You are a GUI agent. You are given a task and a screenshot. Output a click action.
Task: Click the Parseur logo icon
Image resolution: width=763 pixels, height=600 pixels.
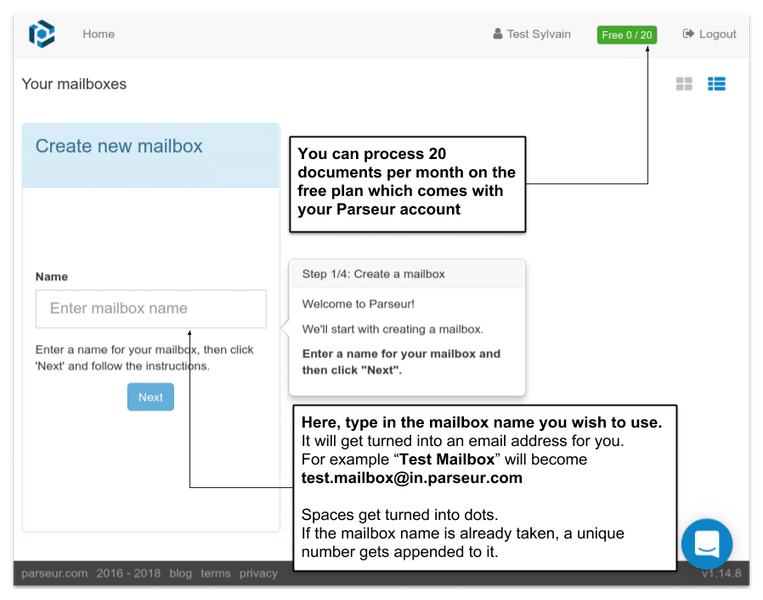[x=41, y=34]
